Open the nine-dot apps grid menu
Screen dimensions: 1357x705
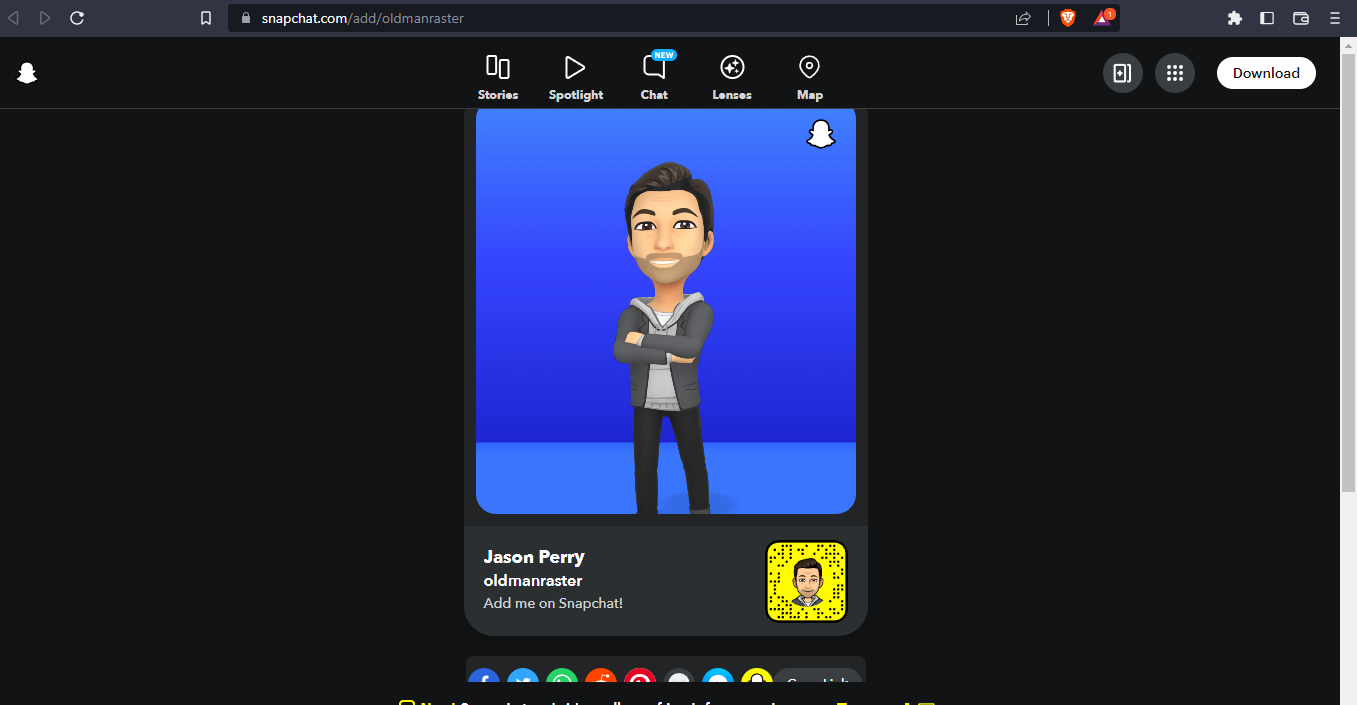point(1175,73)
